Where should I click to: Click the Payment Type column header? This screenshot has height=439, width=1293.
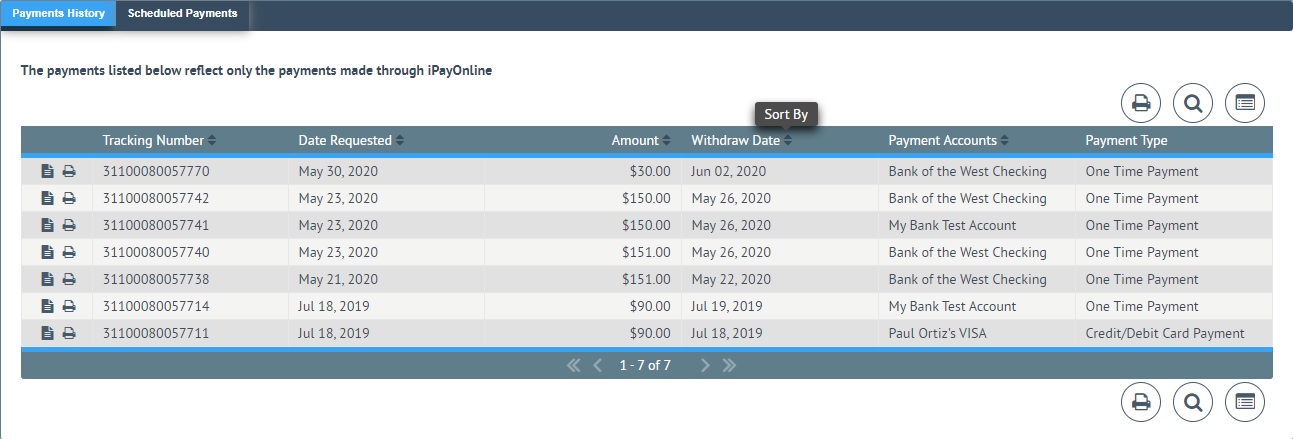click(x=1126, y=141)
